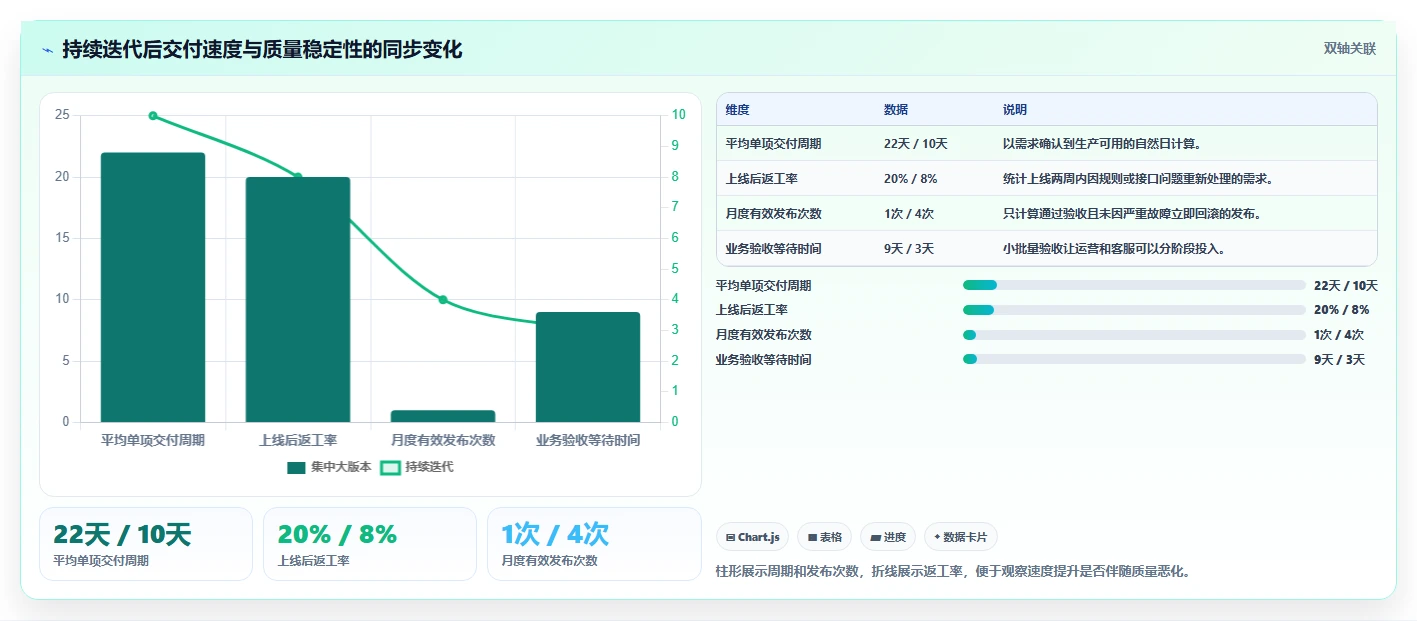Click the 20% / 8% value beside progress bar

[1342, 310]
